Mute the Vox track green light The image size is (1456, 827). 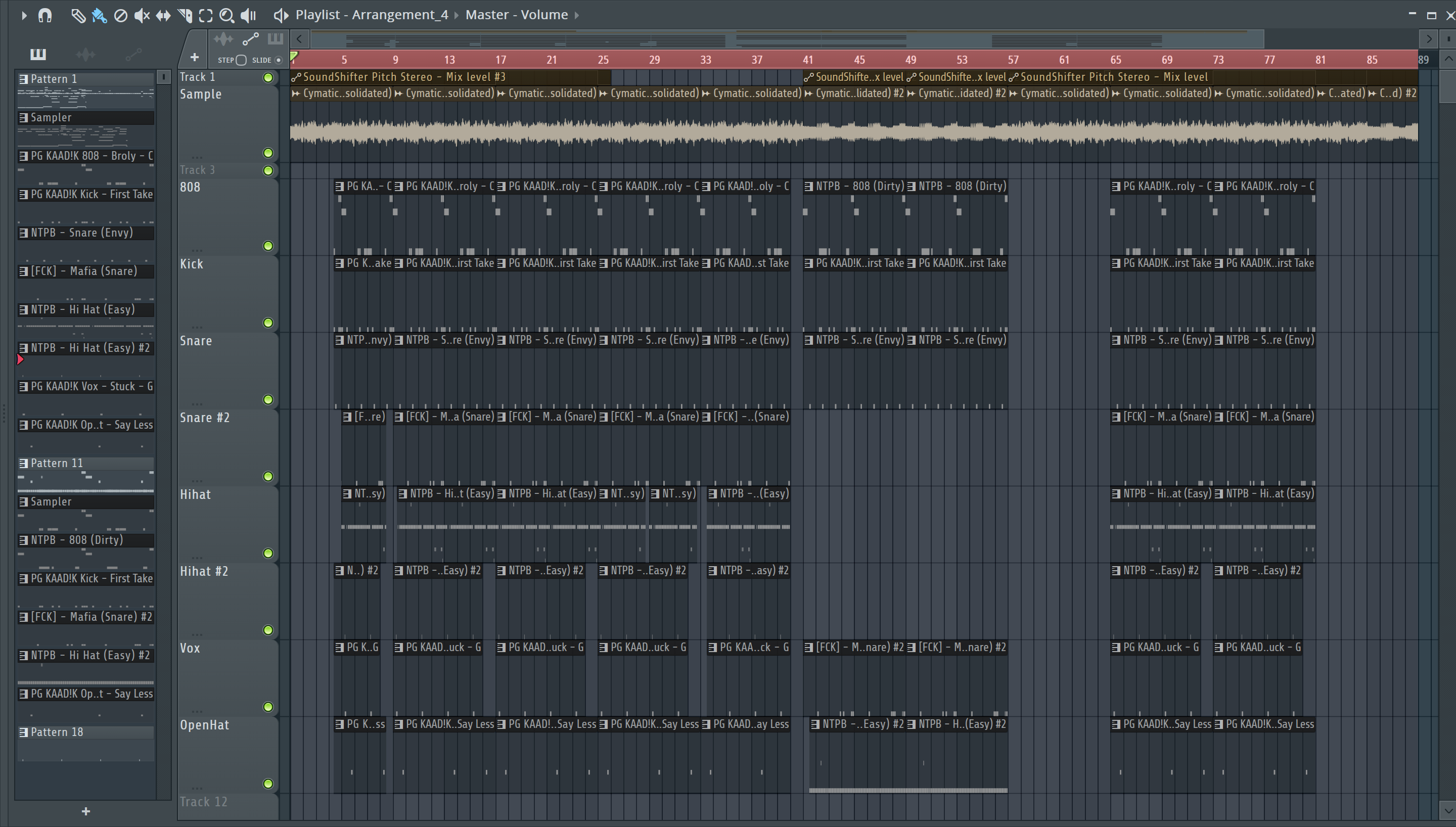[268, 707]
